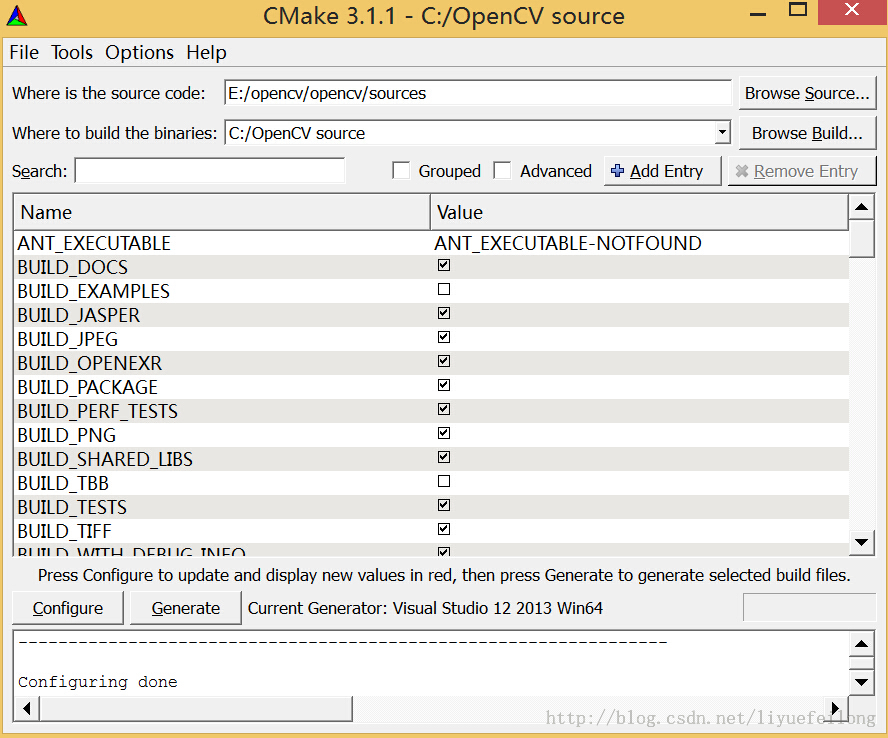Click the entries list scroll up arrow
The image size is (888, 738).
pos(861,207)
